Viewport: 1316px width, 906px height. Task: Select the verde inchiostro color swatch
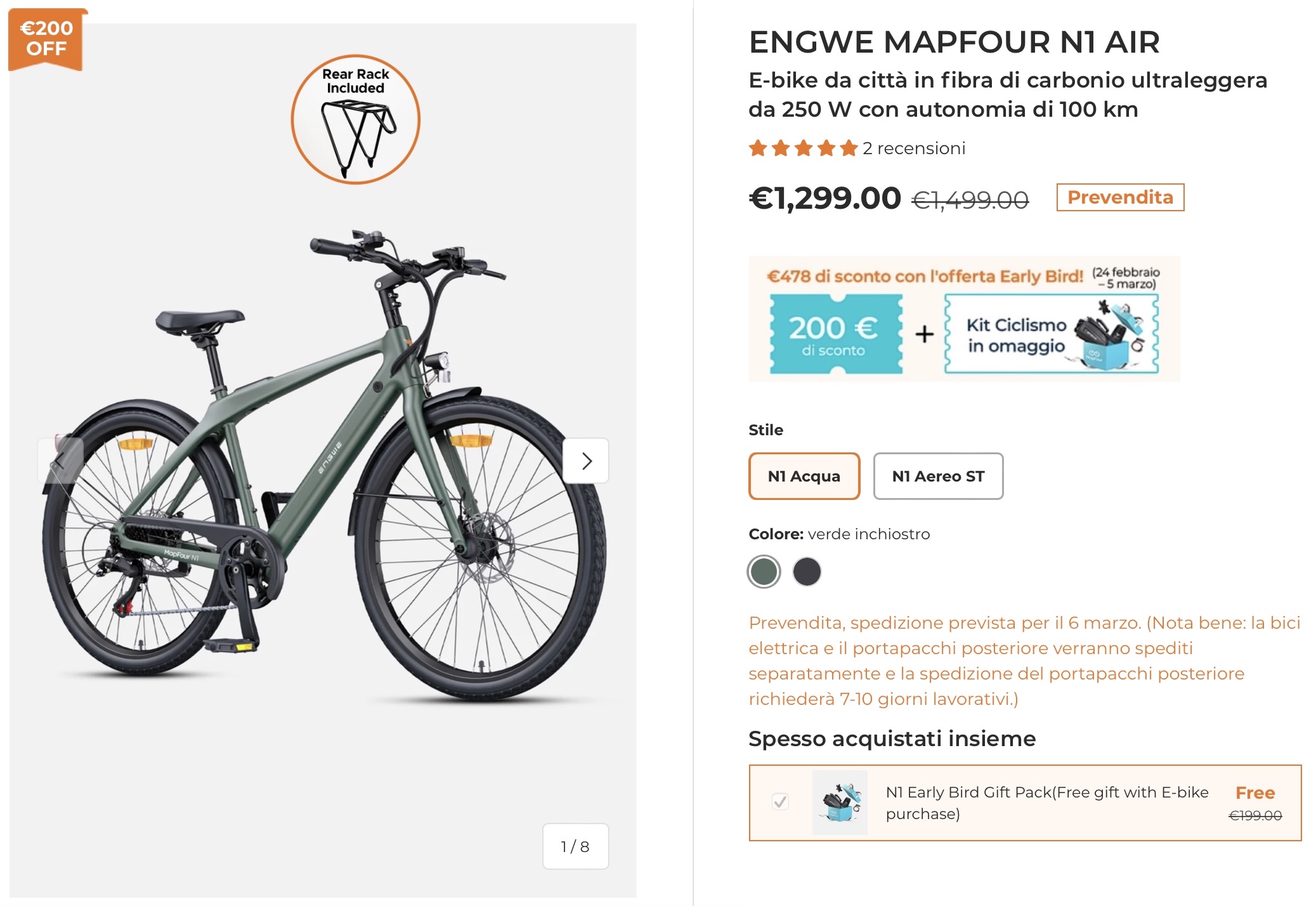(764, 572)
